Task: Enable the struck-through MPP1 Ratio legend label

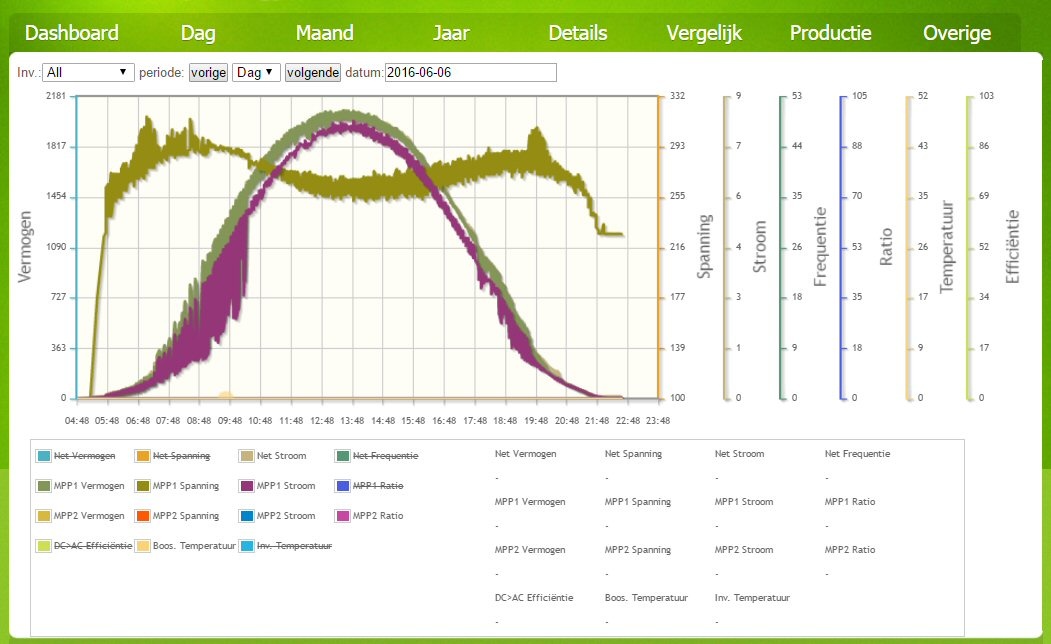Action: click(378, 486)
